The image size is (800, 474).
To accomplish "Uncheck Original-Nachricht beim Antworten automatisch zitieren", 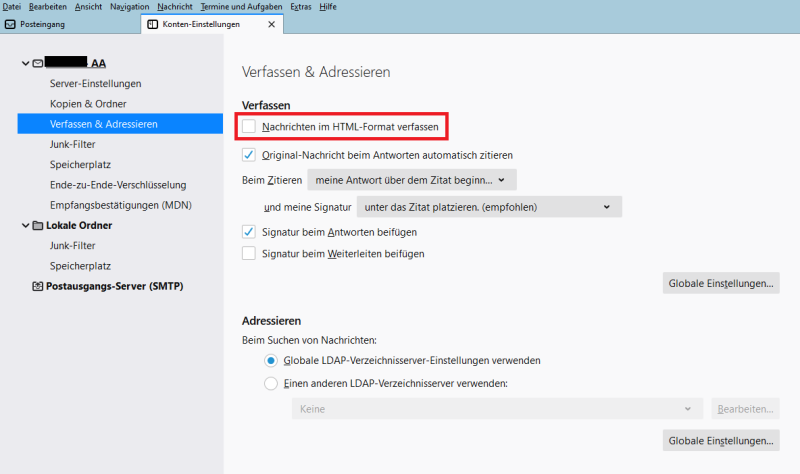I will point(249,156).
